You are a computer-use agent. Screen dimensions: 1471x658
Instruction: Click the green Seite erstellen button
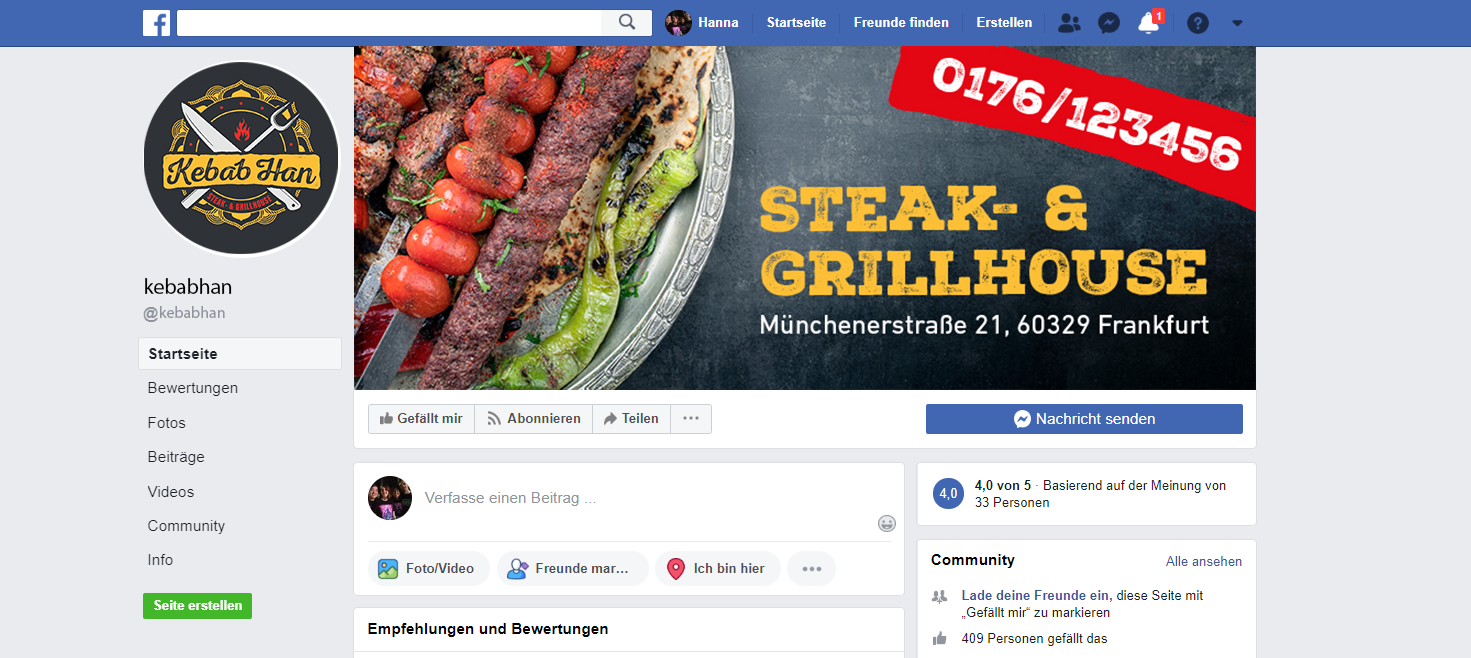click(x=197, y=606)
